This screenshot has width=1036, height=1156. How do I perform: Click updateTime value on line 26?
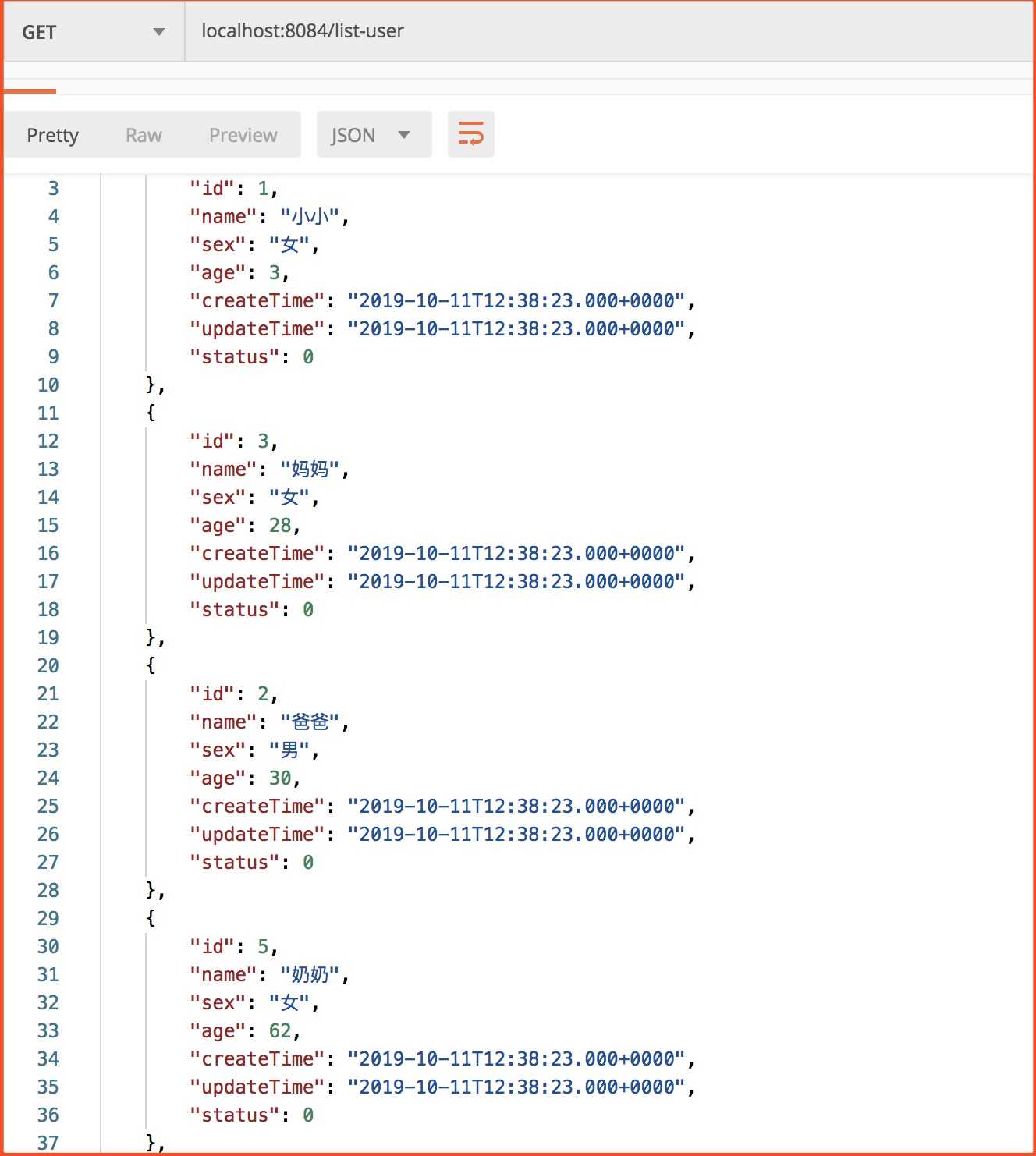pyautogui.click(x=516, y=834)
